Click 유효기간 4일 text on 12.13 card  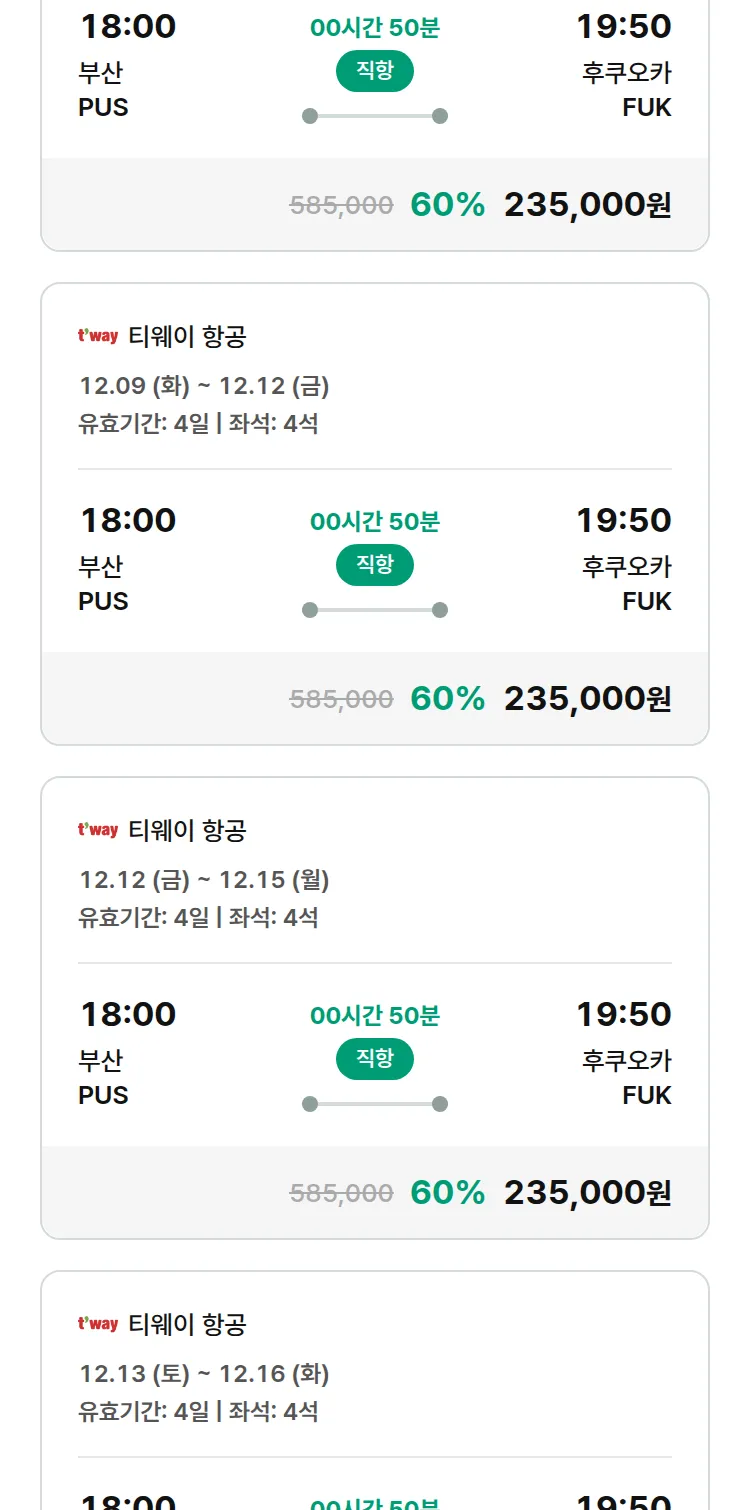(x=144, y=1412)
